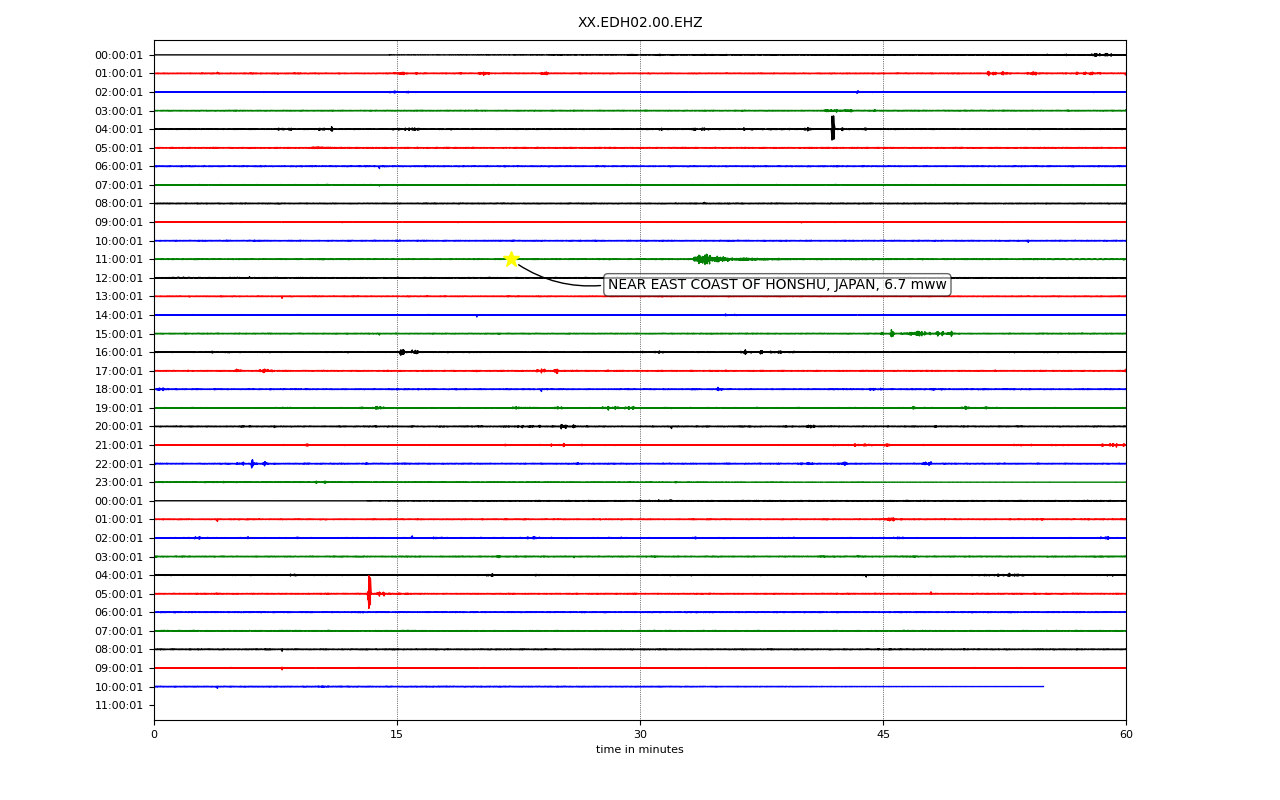Click the 60-minute tick label on the x-axis
1280x800 pixels.
click(1126, 734)
